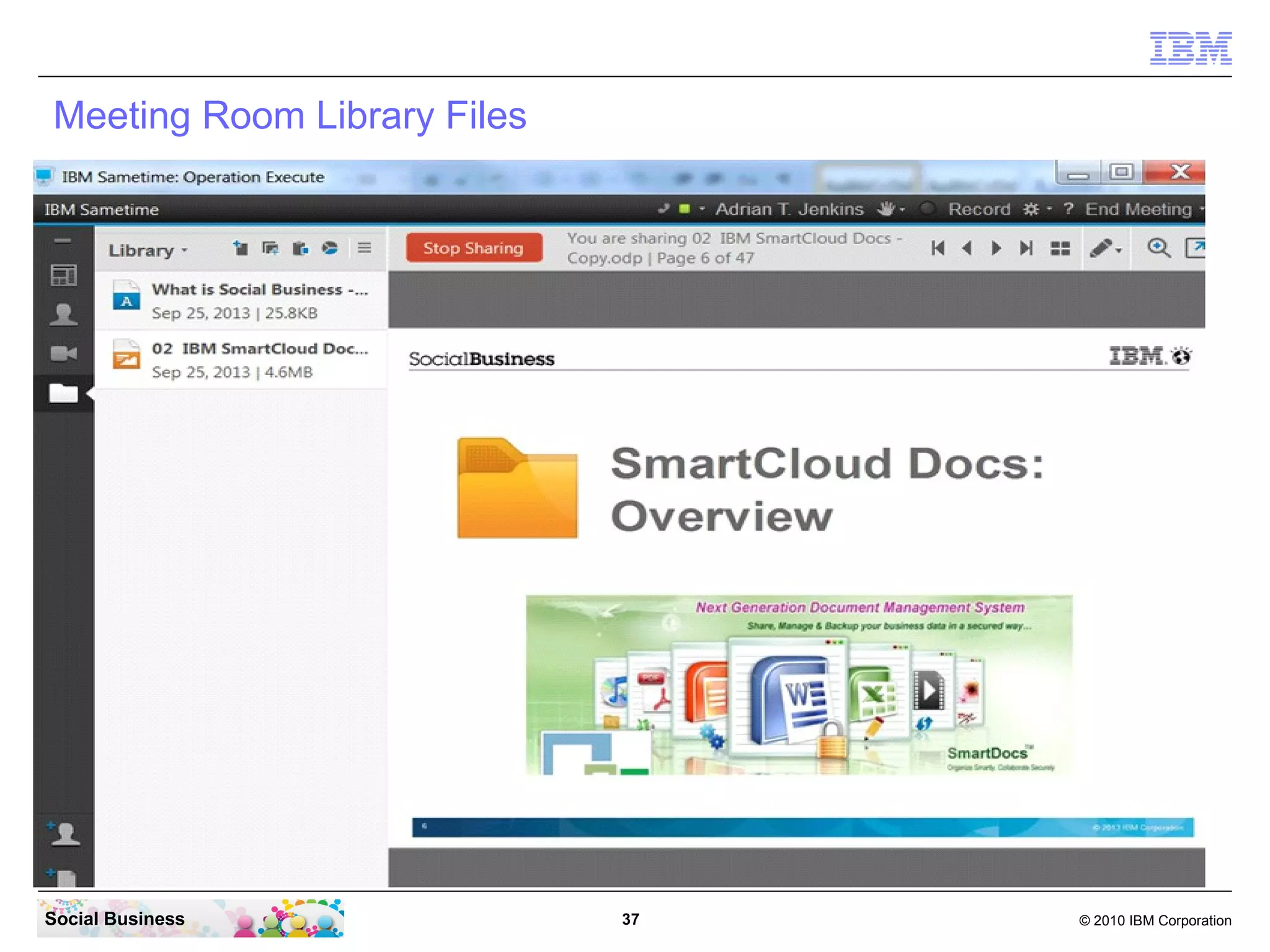Click the green availability status square
1270x952 pixels.
pos(685,209)
